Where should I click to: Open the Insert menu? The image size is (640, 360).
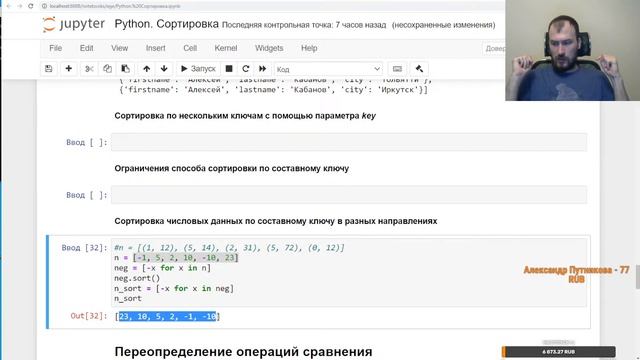coord(156,48)
